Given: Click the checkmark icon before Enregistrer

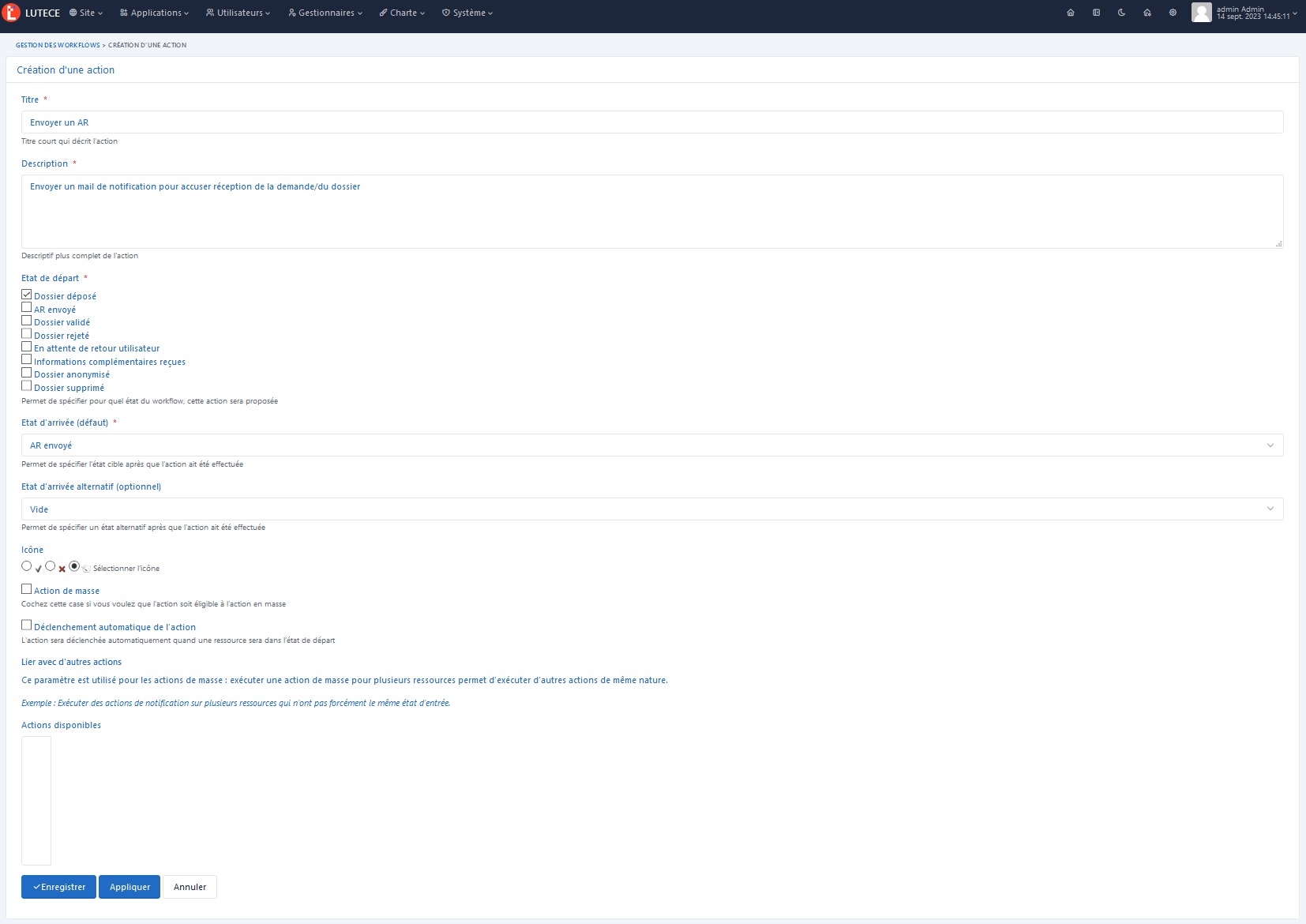Looking at the screenshot, I should click(x=36, y=887).
